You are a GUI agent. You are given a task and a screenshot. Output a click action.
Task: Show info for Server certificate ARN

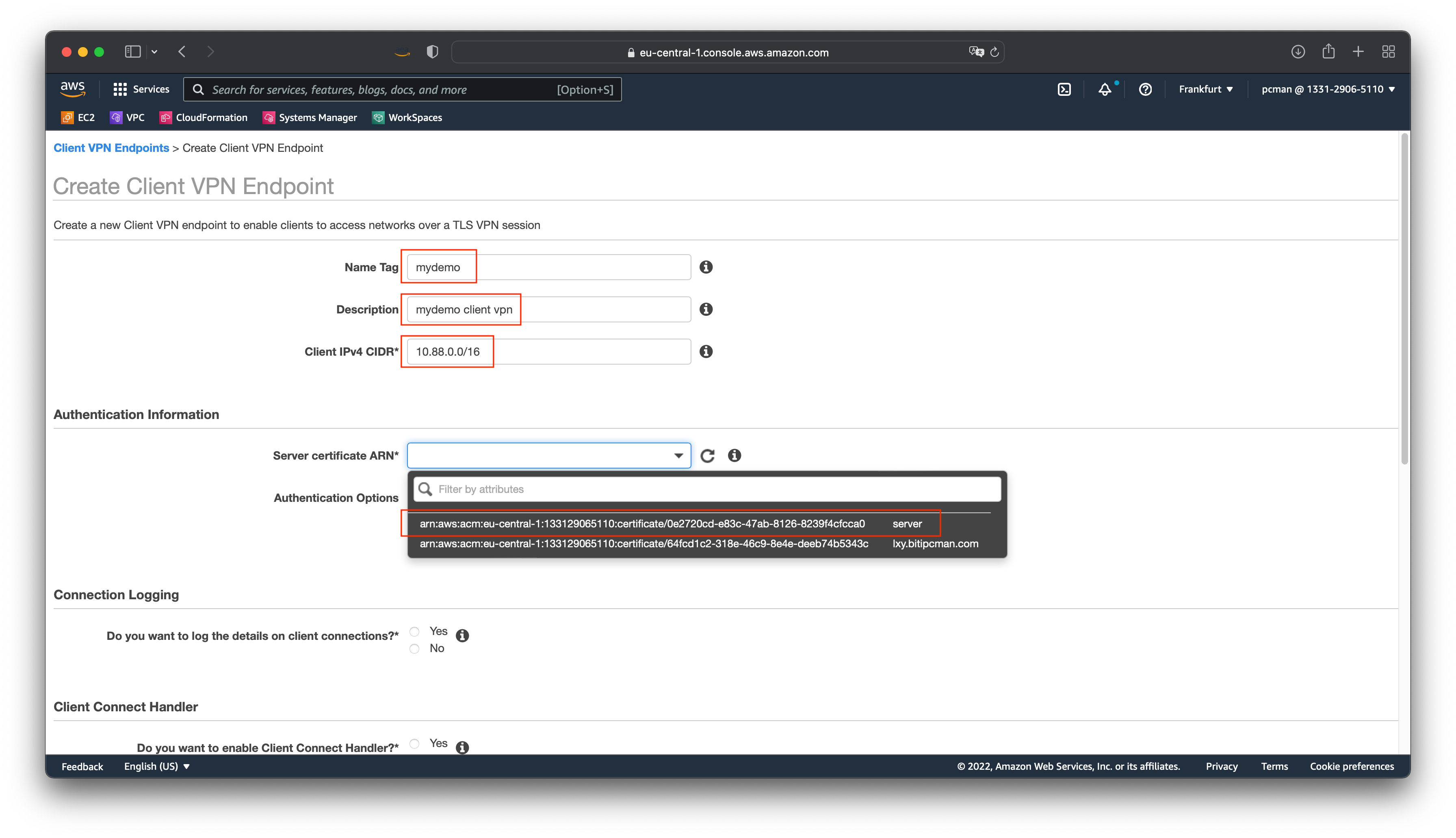[734, 455]
